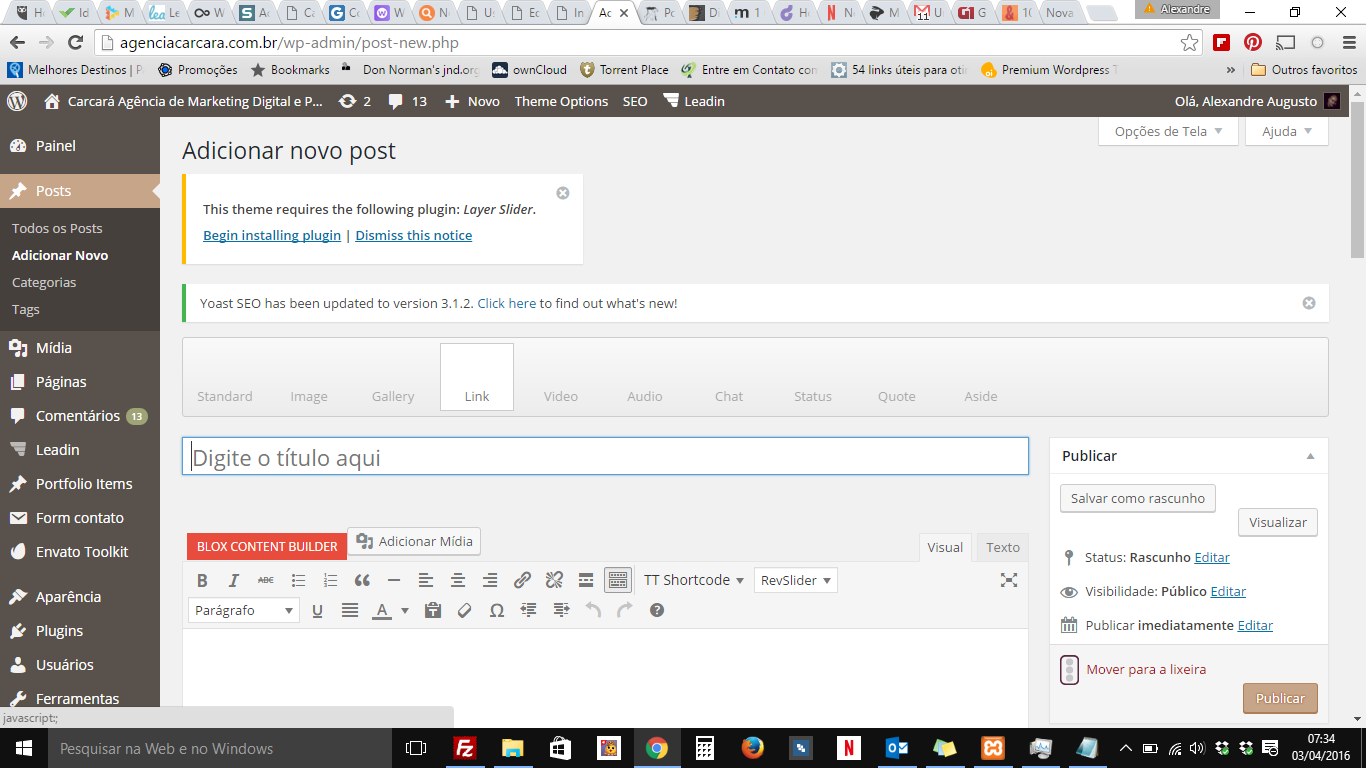Expand the Opções de Tela panel
1366x768 pixels.
coord(1168,131)
